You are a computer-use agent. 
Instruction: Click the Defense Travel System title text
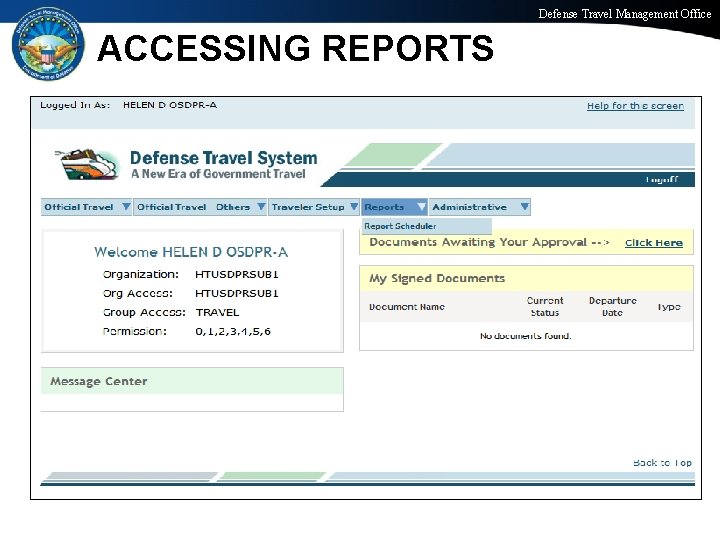click(224, 158)
